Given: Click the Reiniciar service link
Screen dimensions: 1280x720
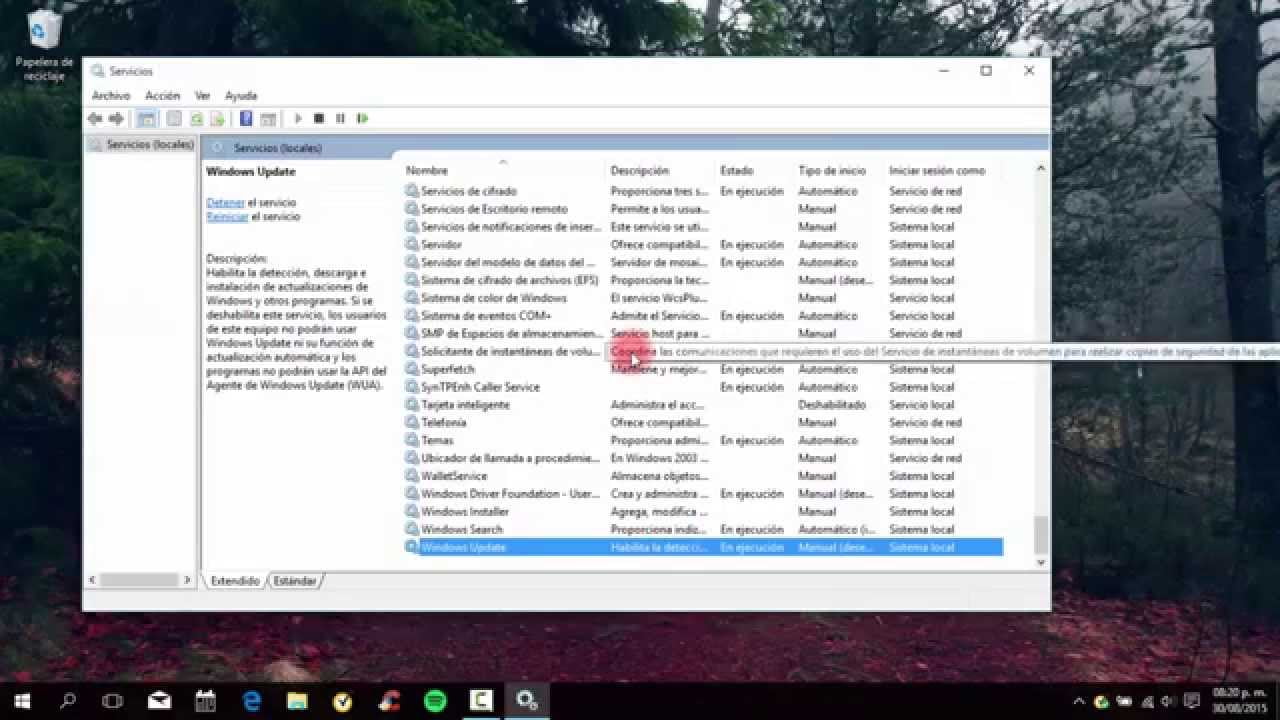Looking at the screenshot, I should pos(227,216).
